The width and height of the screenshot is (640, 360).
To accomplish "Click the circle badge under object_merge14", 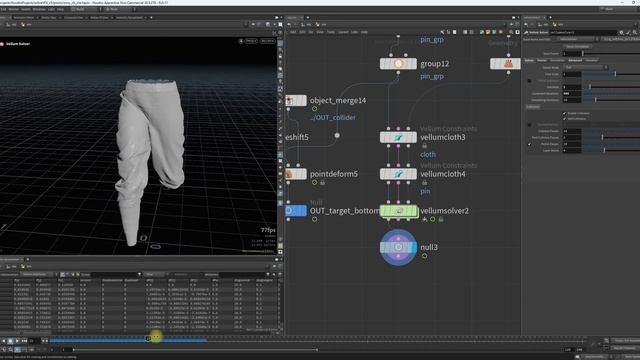I will [x=314, y=109].
